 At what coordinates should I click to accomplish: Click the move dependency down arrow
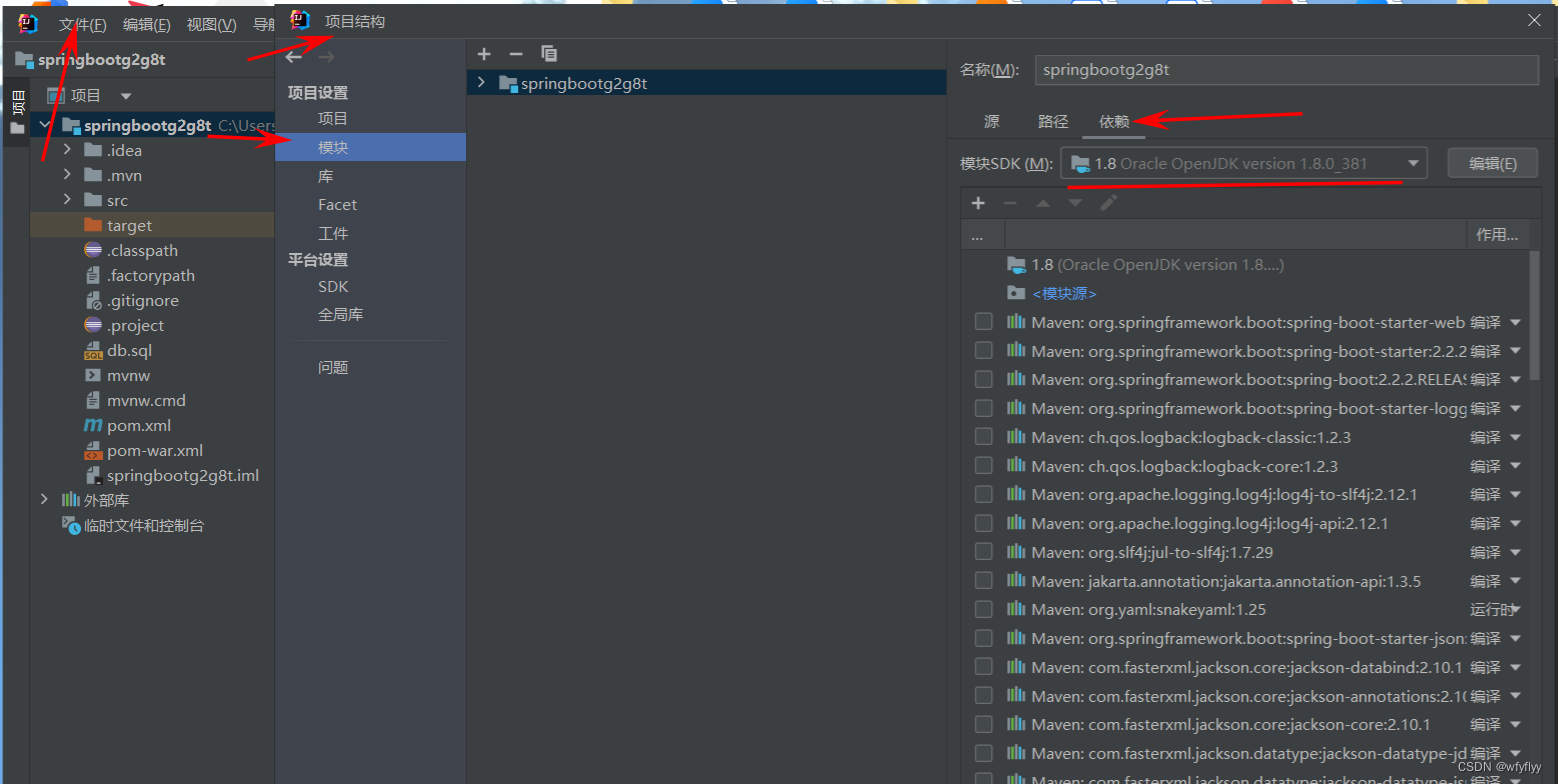click(1075, 203)
